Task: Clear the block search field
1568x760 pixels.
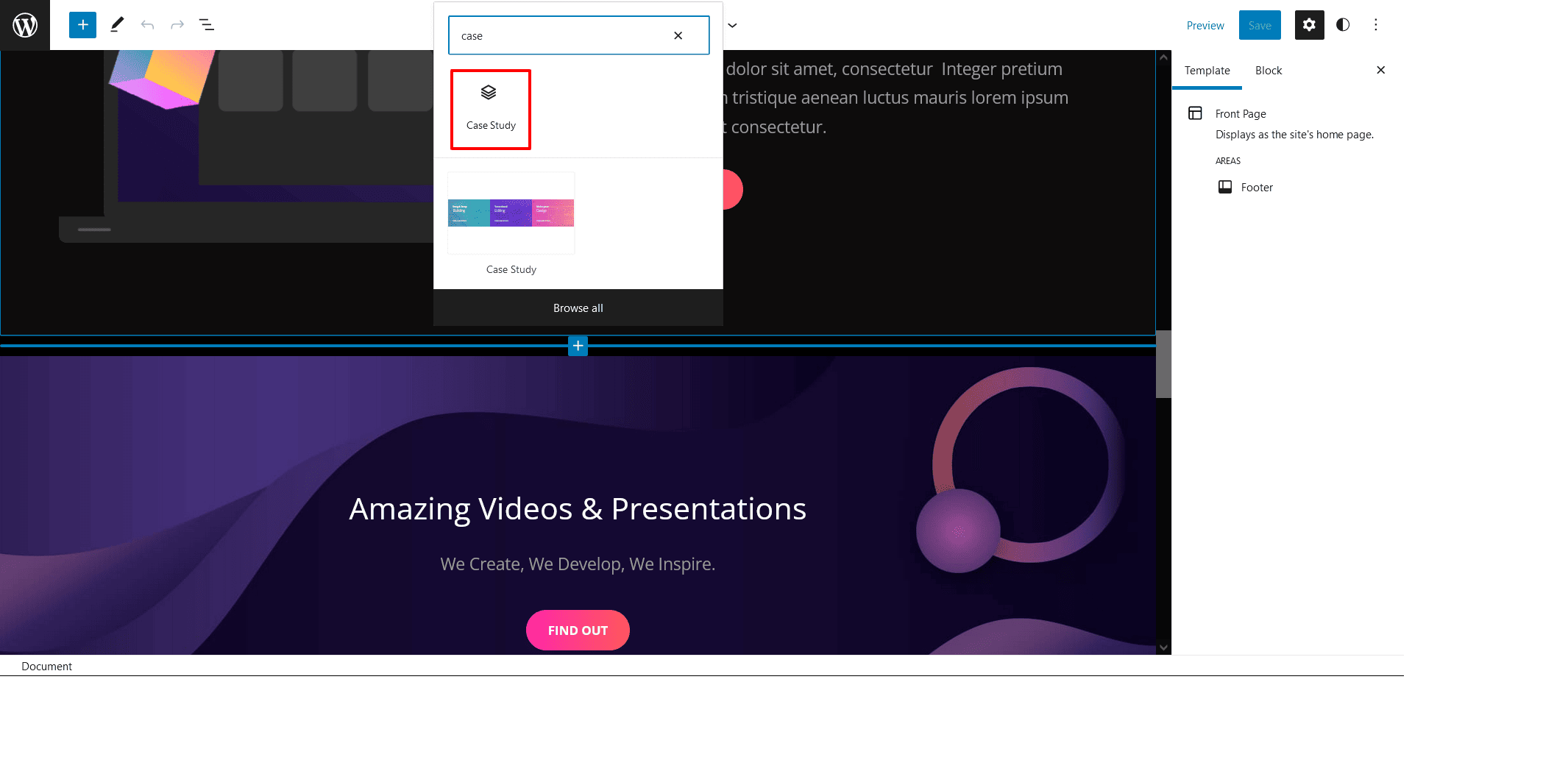Action: (678, 35)
